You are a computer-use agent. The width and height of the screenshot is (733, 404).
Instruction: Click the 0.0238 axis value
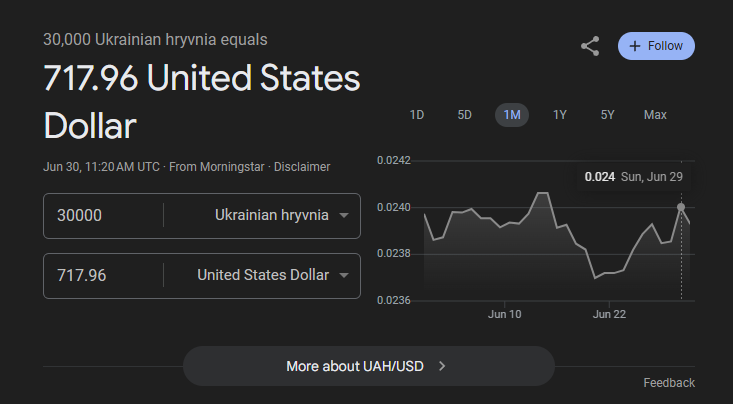coord(394,253)
